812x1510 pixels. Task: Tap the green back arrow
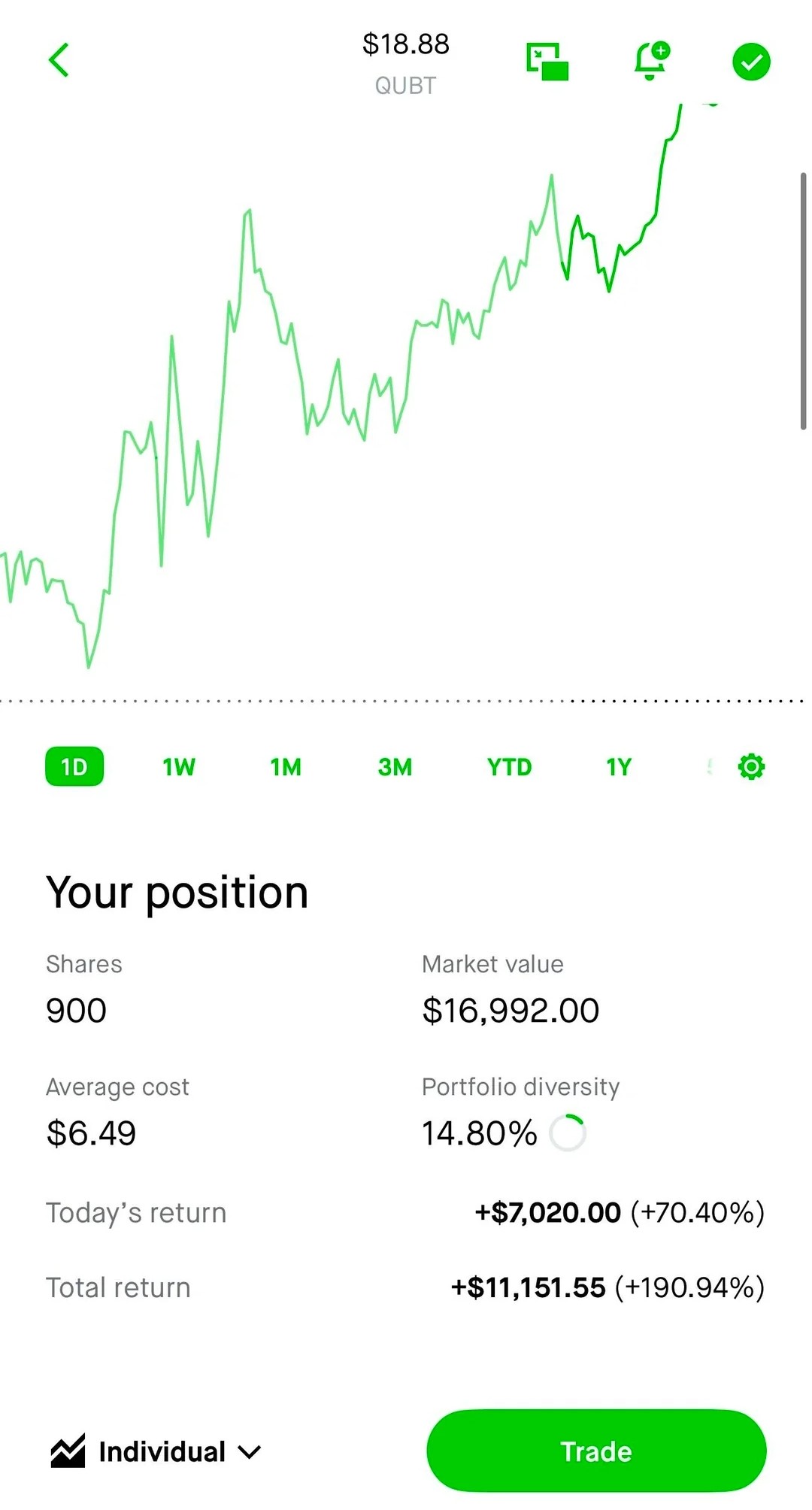(x=59, y=60)
